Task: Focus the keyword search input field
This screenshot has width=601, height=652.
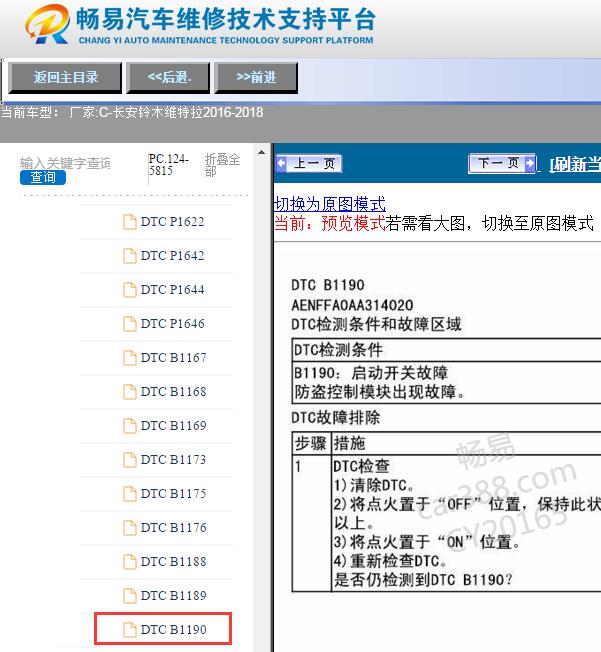Action: 65,163
